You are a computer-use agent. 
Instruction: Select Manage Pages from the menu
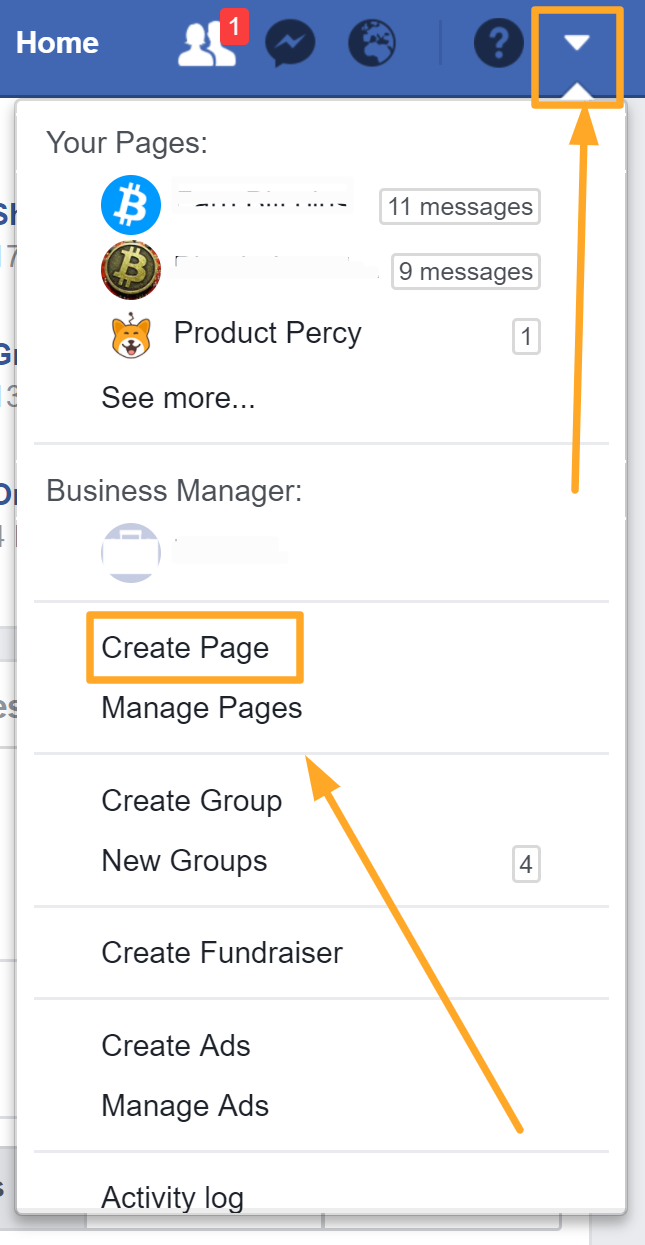[201, 708]
